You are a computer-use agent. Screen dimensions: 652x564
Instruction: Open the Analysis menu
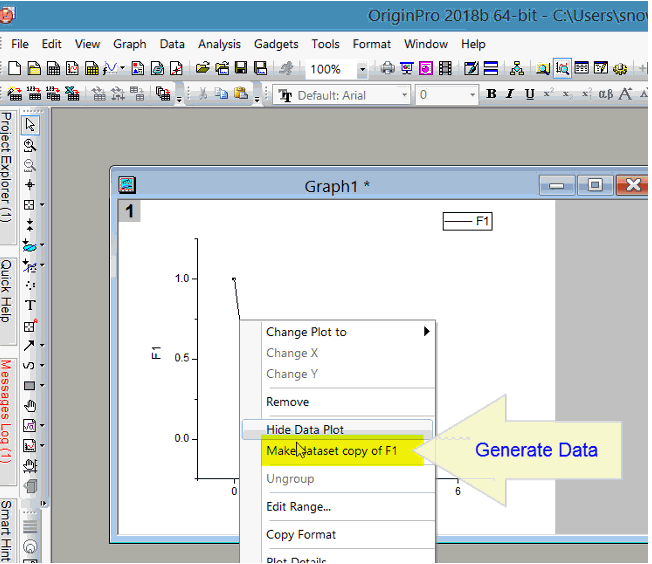219,44
